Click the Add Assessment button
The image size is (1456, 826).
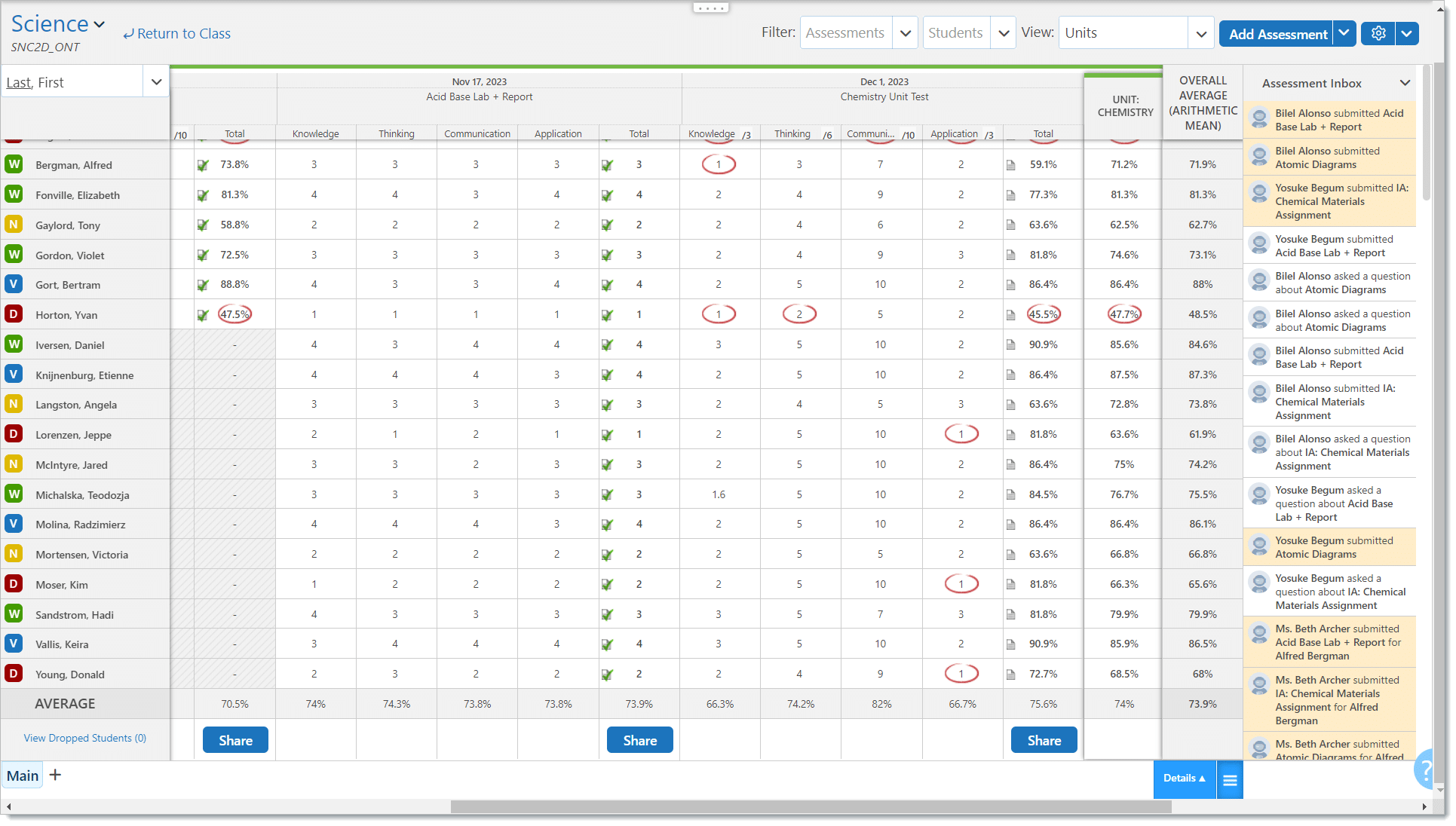click(x=1277, y=34)
